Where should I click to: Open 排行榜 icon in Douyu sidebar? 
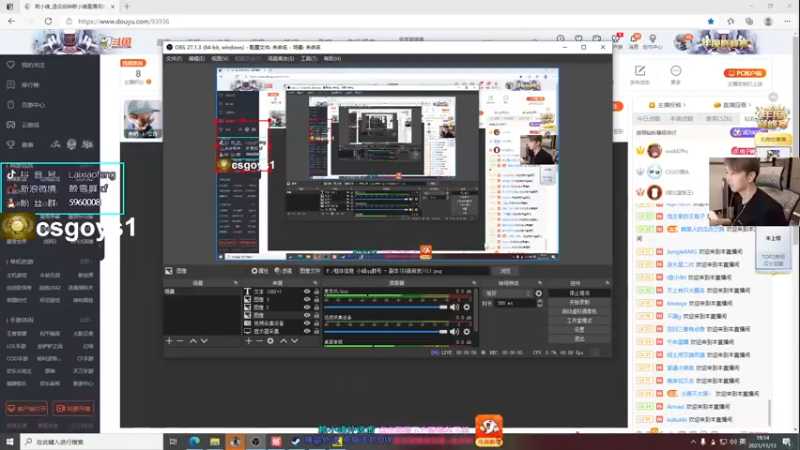tap(11, 85)
